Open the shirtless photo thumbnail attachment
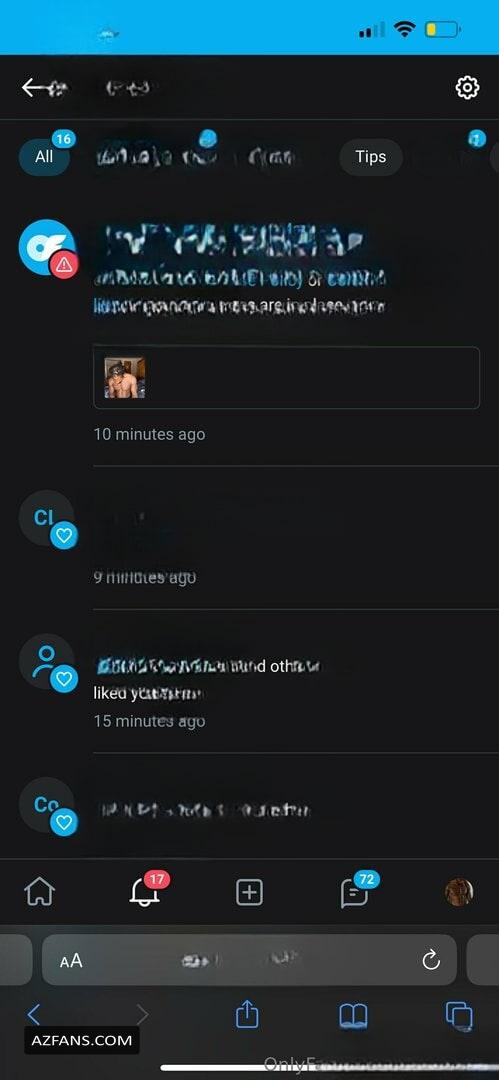Screen dimensions: 499x1080 click(125, 377)
